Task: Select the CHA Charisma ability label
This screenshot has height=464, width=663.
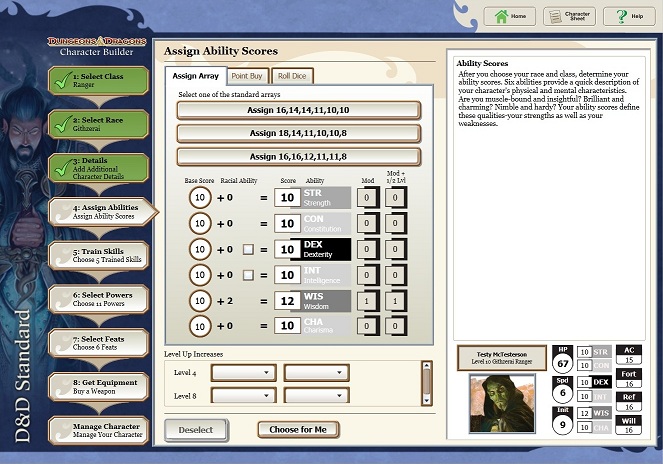Action: (x=326, y=326)
